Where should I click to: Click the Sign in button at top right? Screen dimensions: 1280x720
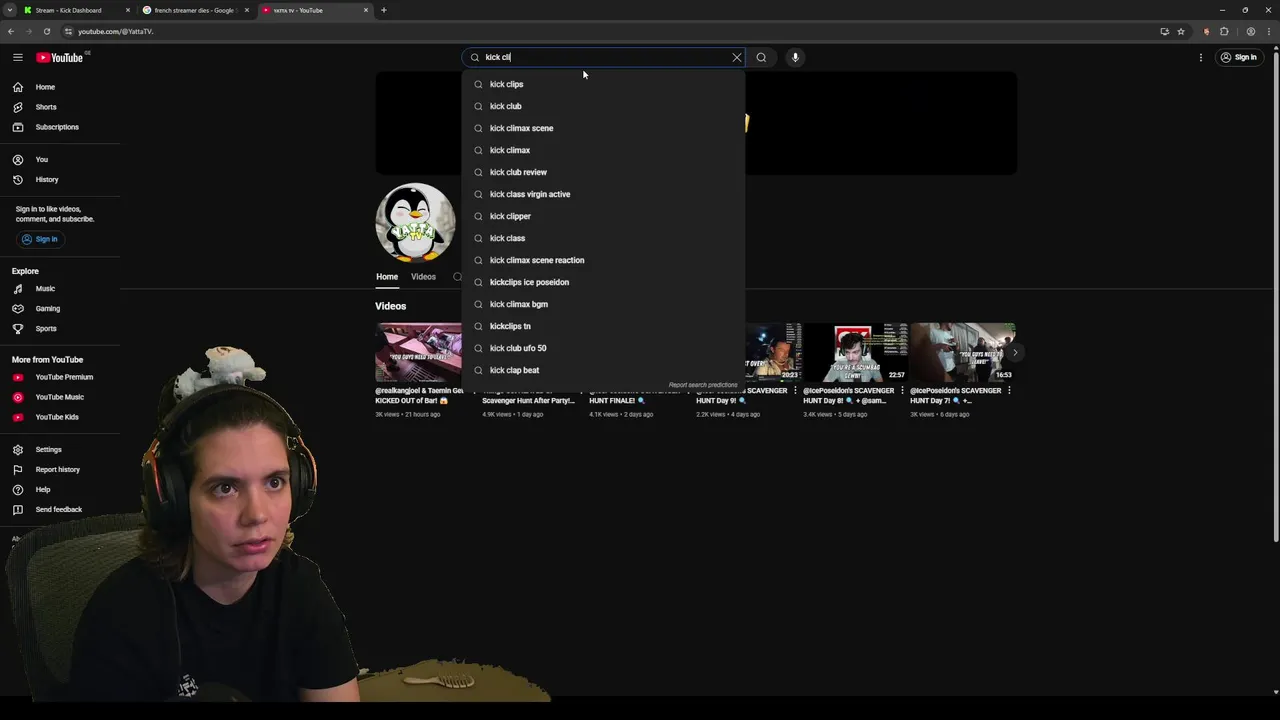pos(1239,57)
